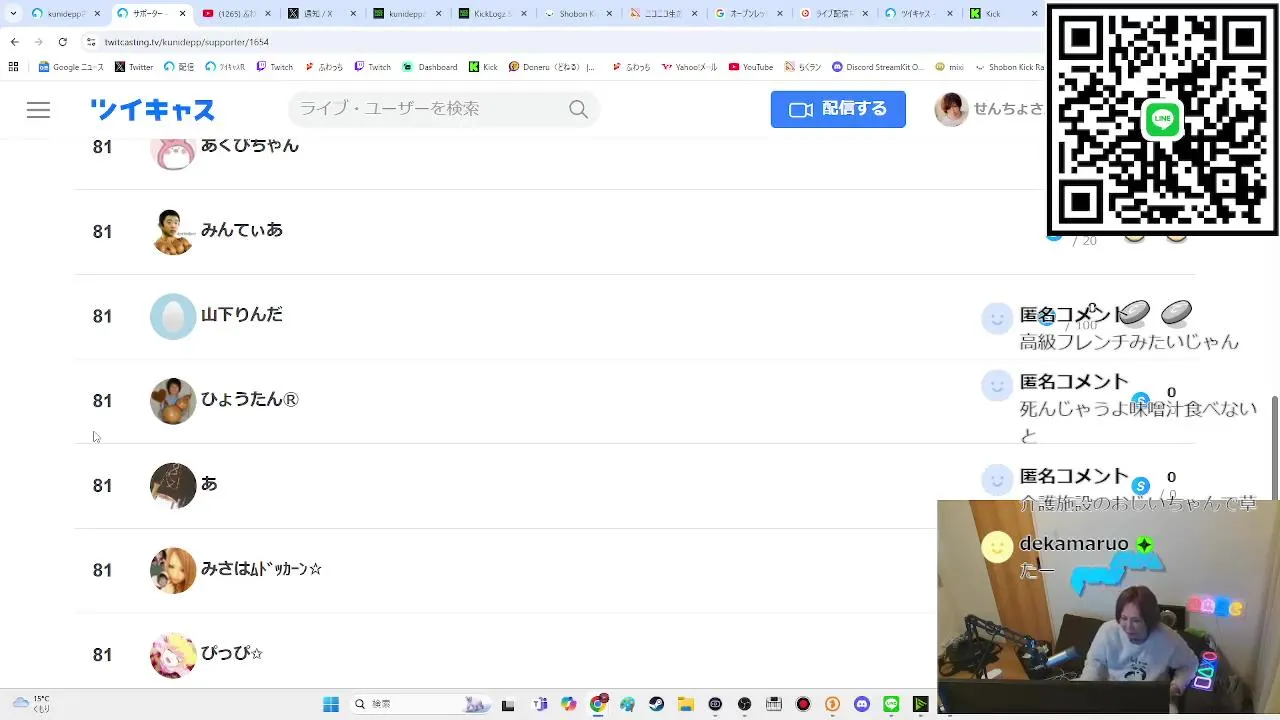Switch to the Kick tab
The width and height of the screenshot is (1280, 720).
click(1002, 14)
